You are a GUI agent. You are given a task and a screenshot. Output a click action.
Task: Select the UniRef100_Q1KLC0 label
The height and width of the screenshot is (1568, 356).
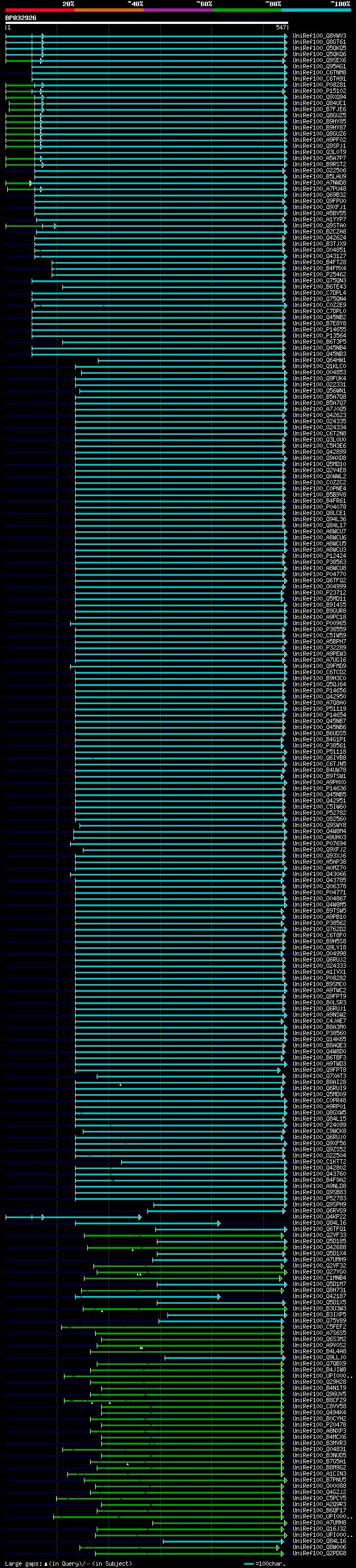tap(319, 367)
